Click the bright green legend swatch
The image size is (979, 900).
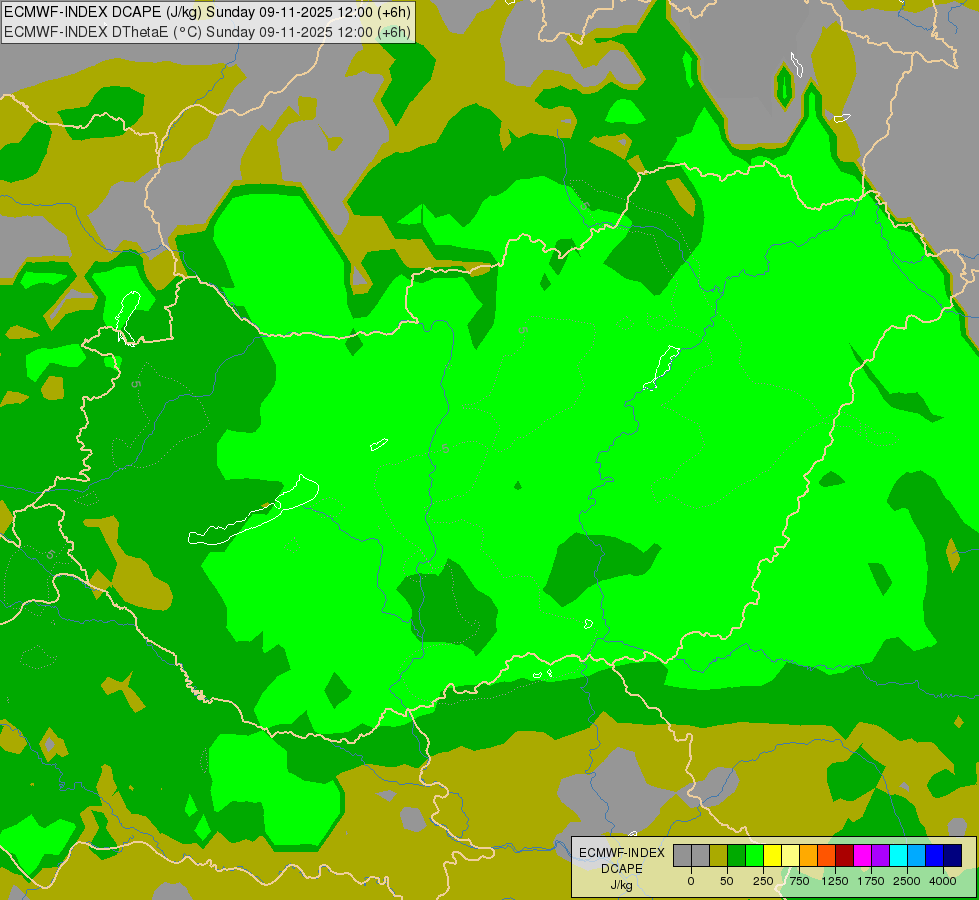click(x=754, y=855)
